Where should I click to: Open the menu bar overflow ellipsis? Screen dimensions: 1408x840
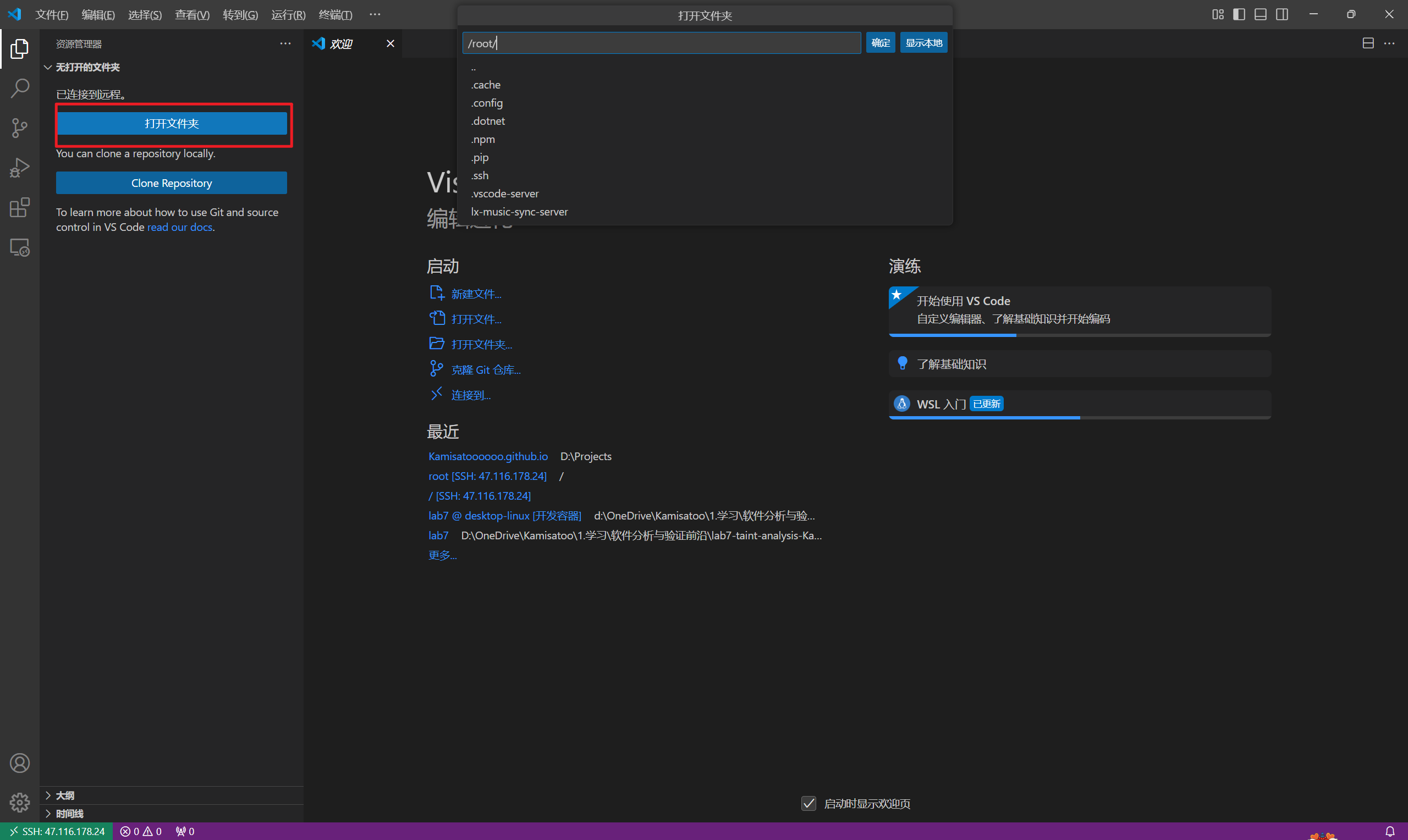click(x=375, y=15)
